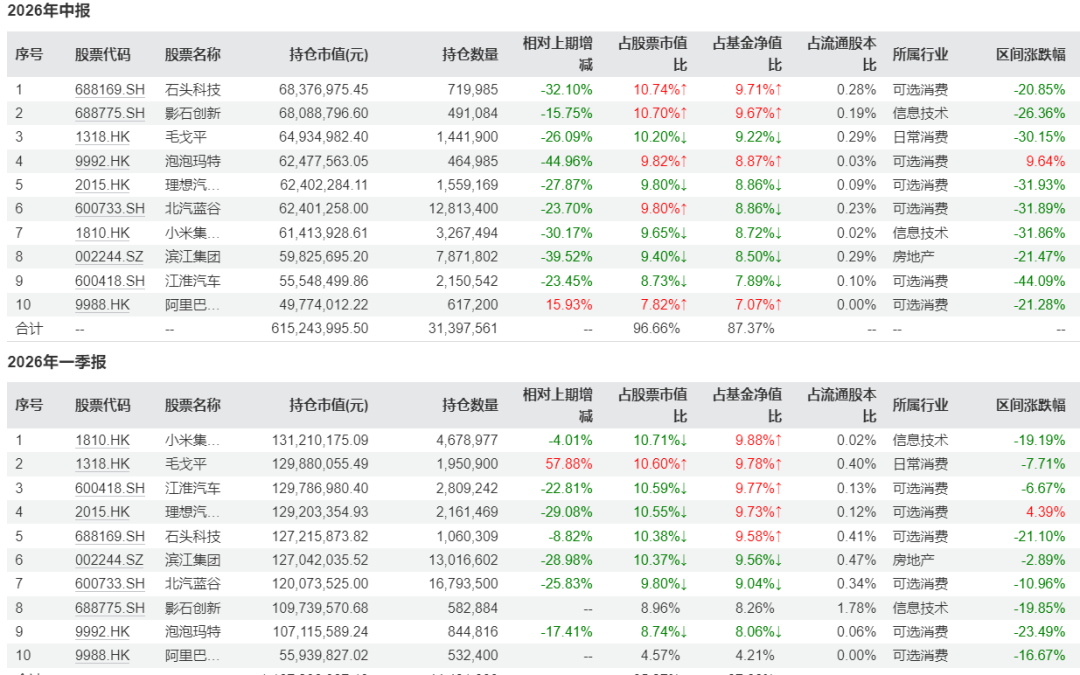1080x675 pixels.
Task: Open stock code 2015.HK in 2026年一季报 table
Action: 102,512
